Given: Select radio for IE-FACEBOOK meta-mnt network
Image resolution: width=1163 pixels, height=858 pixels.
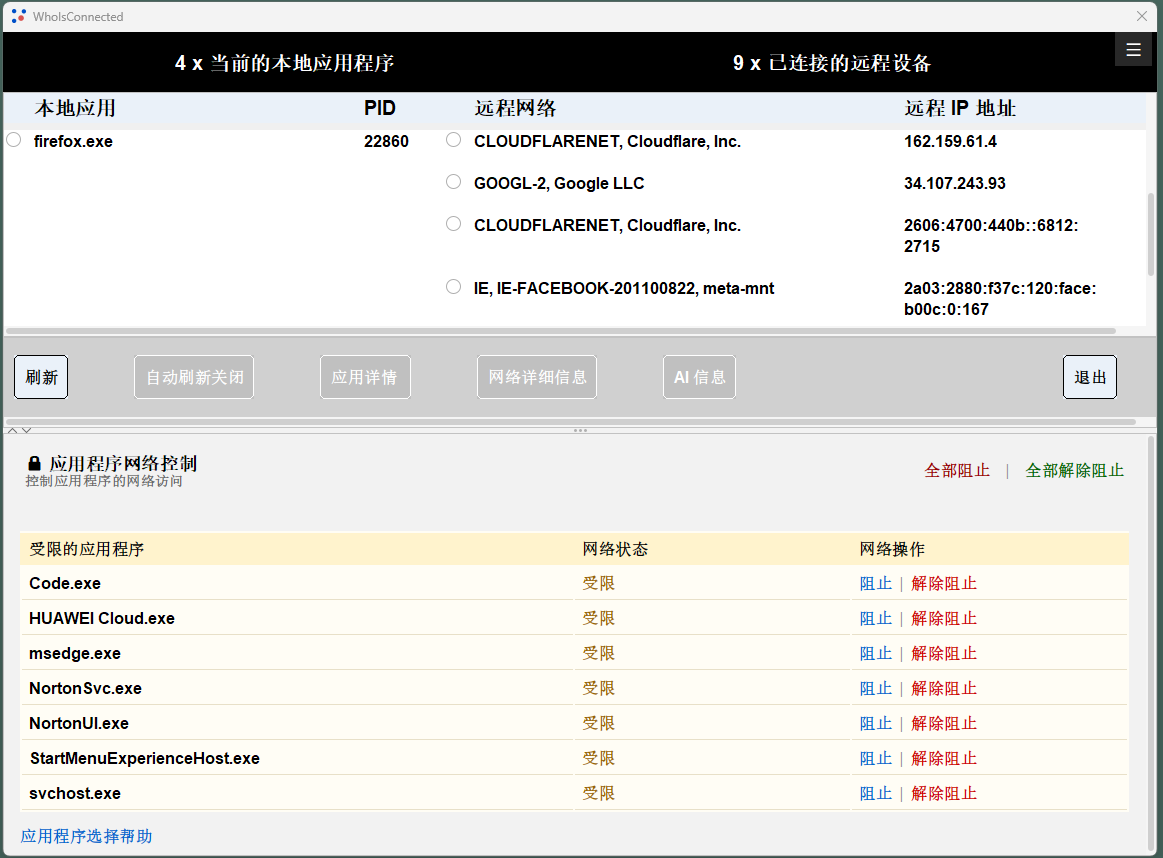Looking at the screenshot, I should pyautogui.click(x=453, y=286).
